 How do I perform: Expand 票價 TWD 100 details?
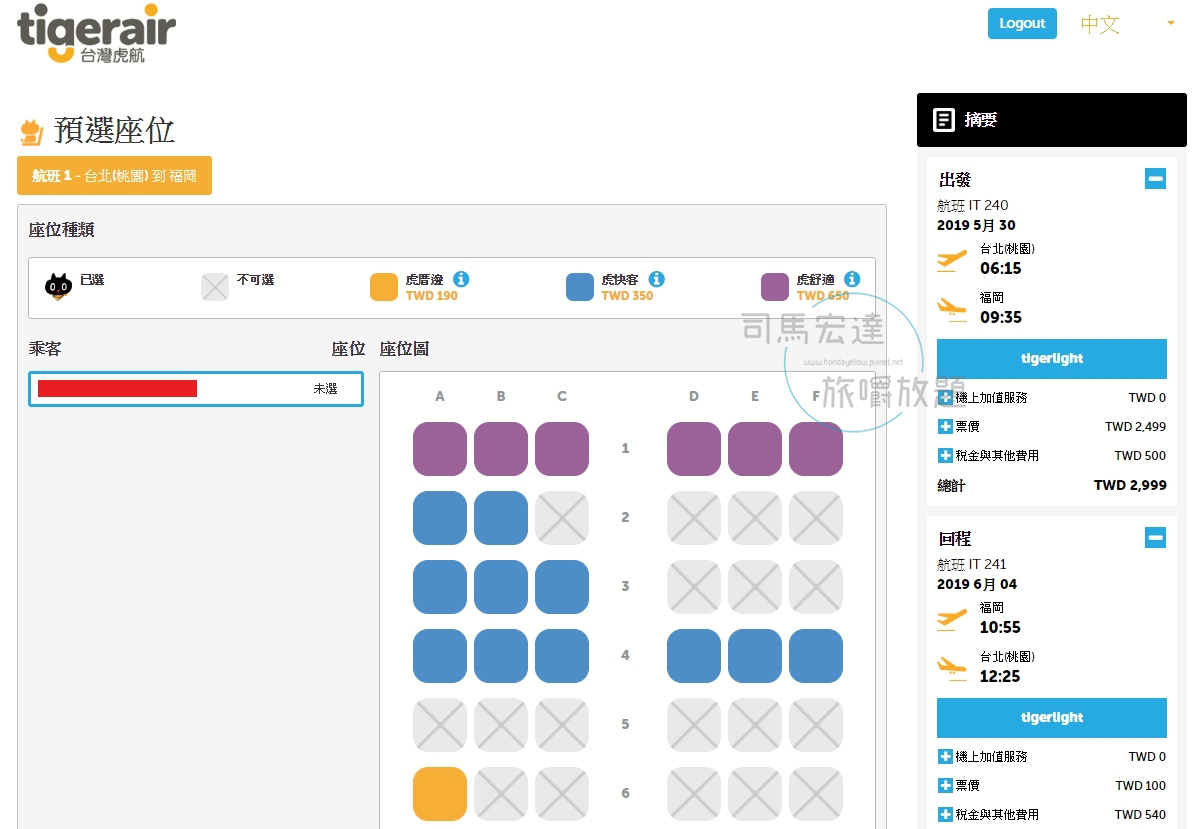[x=946, y=785]
